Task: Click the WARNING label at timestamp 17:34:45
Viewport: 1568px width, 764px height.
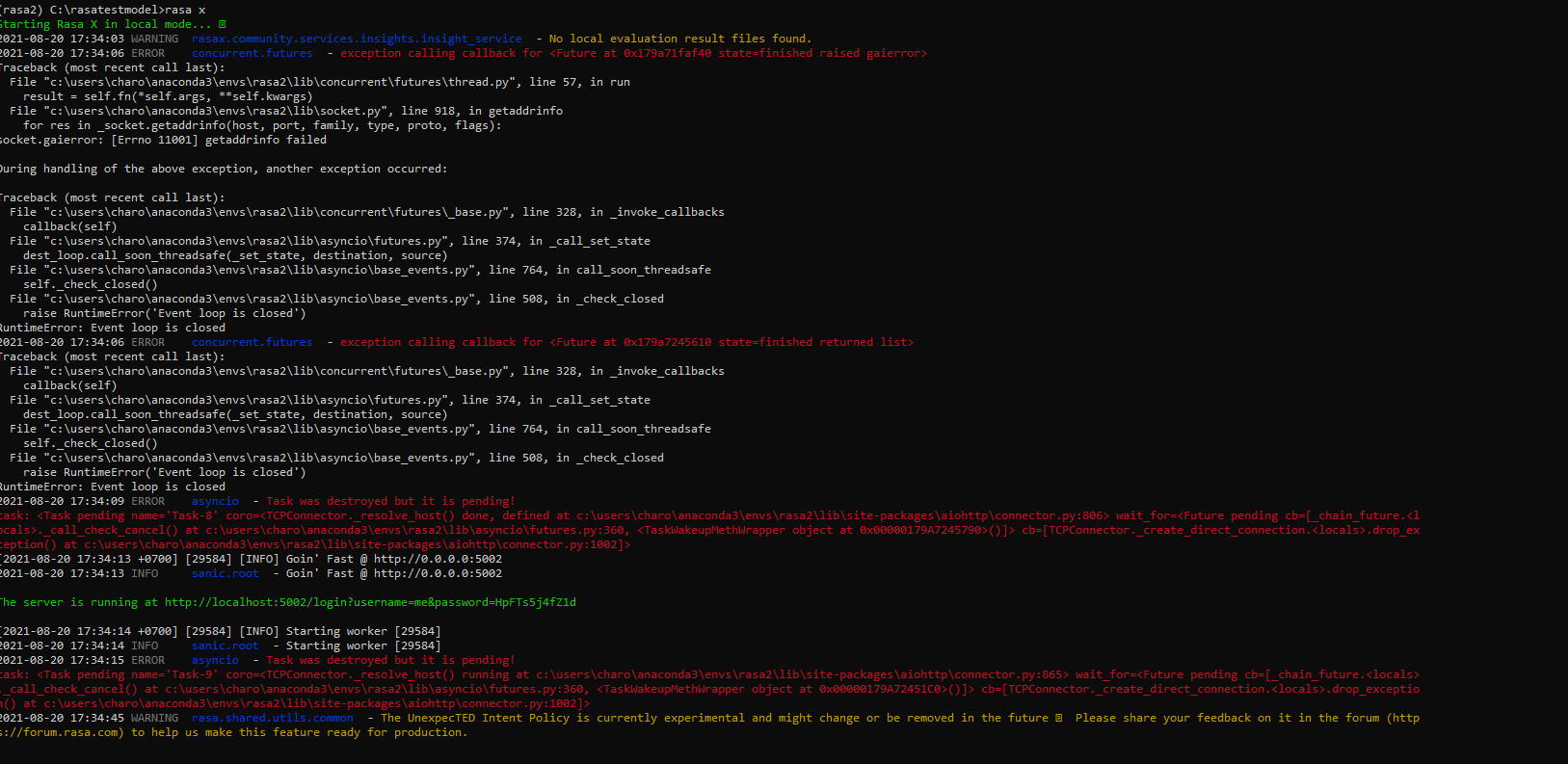Action: (154, 718)
